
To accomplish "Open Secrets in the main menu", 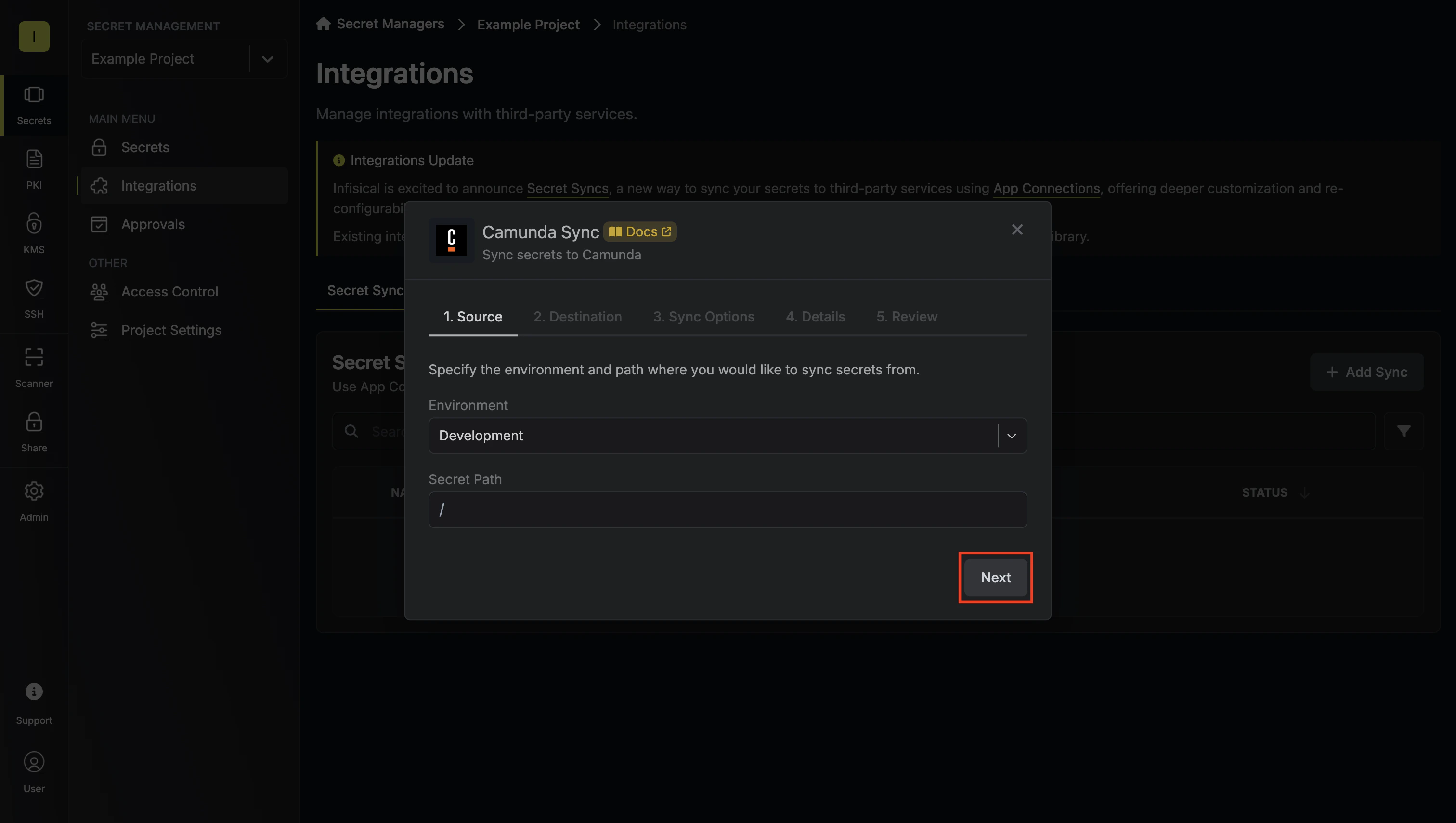I will click(184, 148).
